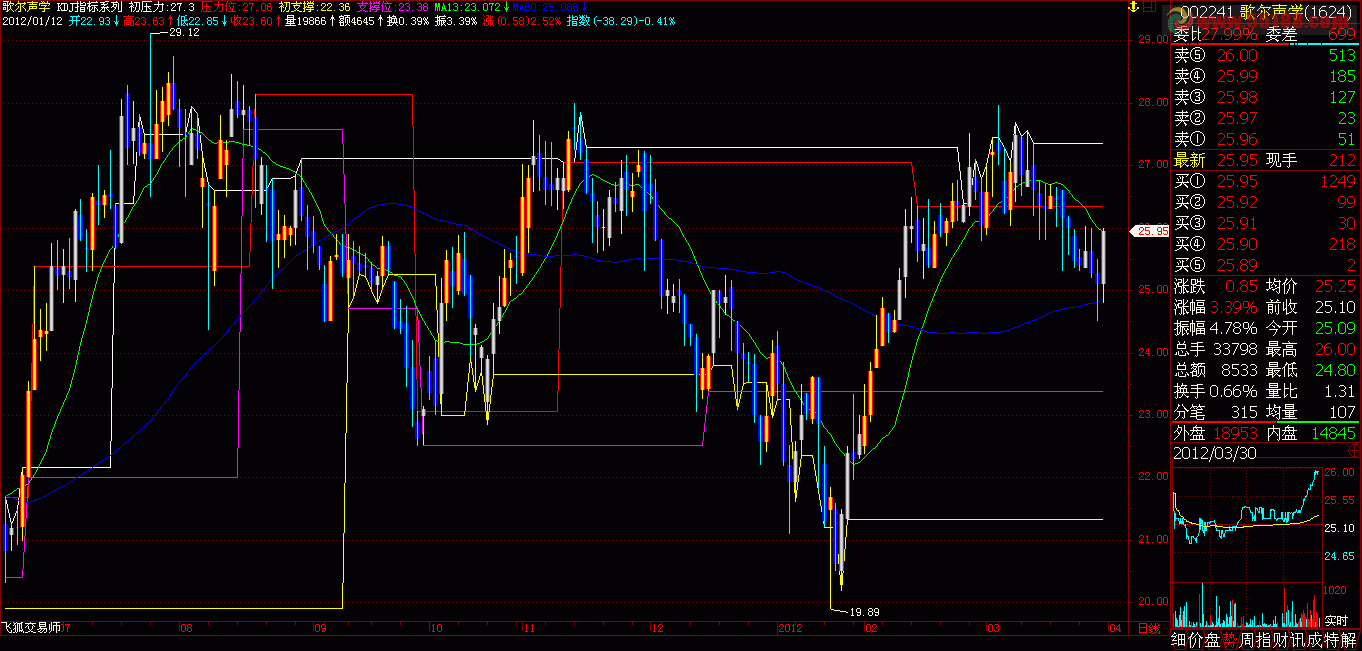Click the 卖② 25.97 order row
The image size is (1362, 651).
pos(1265,118)
